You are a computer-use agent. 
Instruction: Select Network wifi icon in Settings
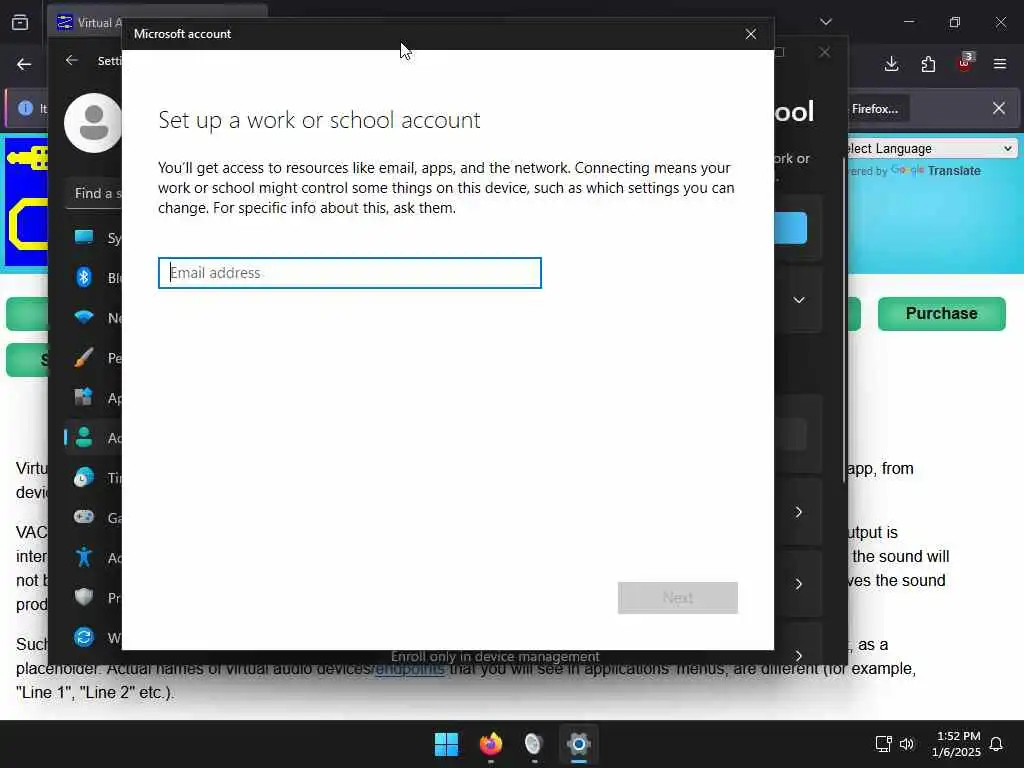84,317
